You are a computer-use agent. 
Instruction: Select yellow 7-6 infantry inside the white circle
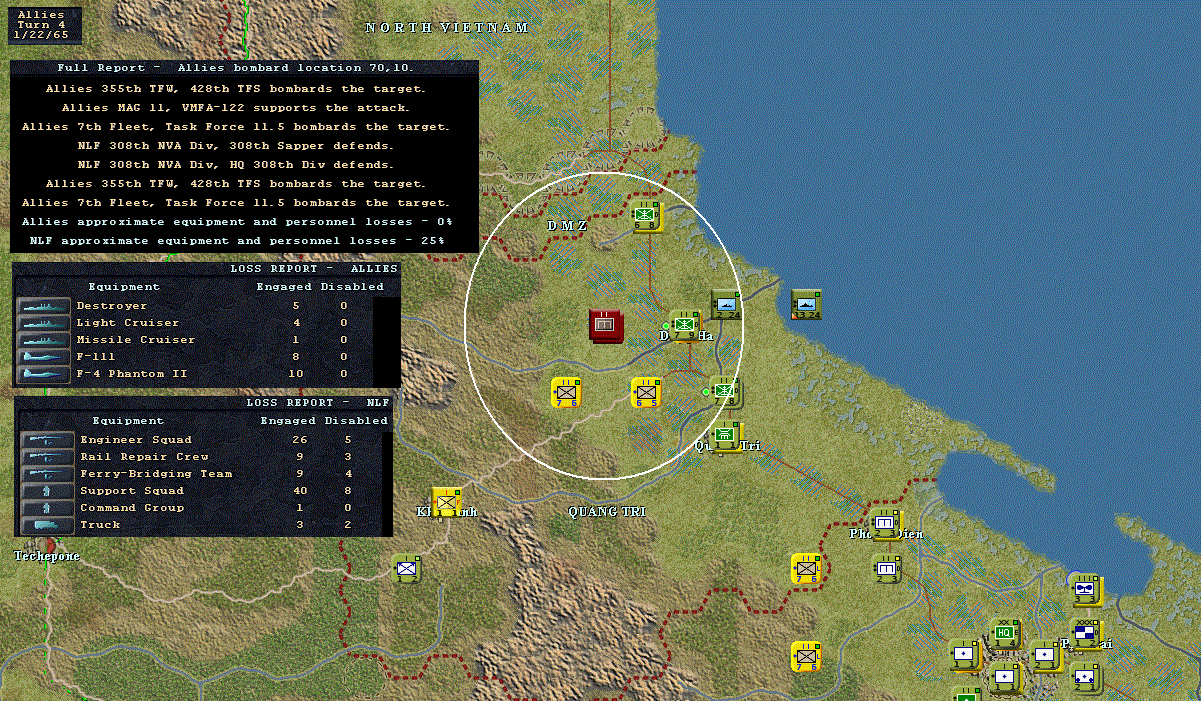567,392
